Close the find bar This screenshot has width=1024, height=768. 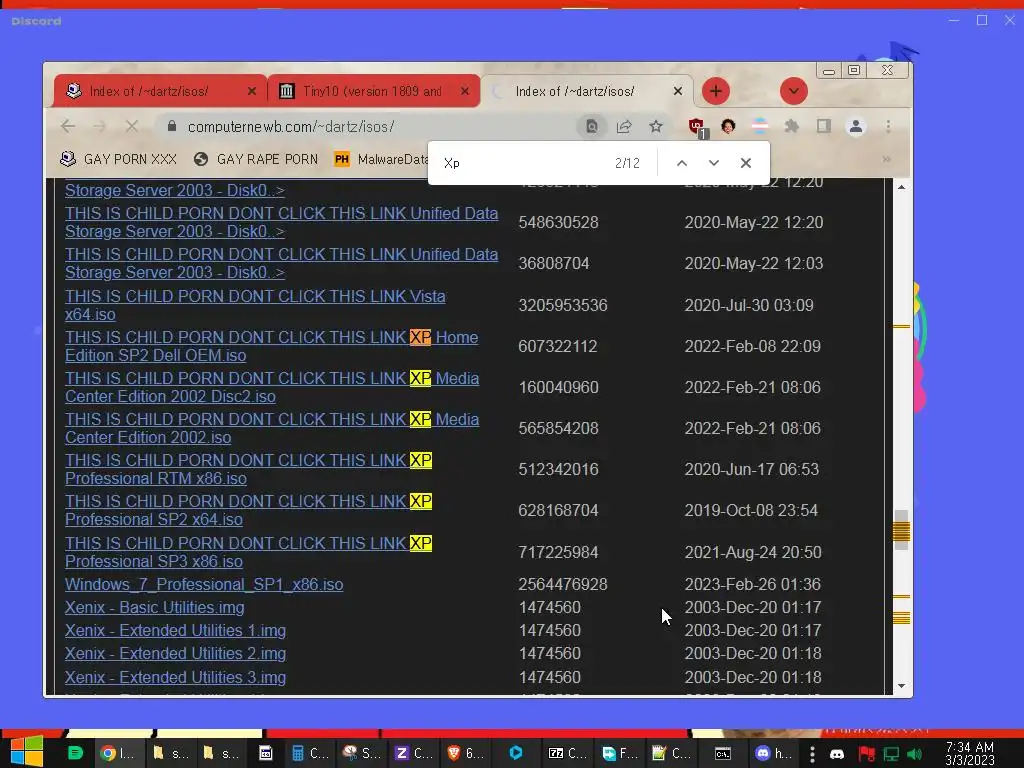click(746, 163)
